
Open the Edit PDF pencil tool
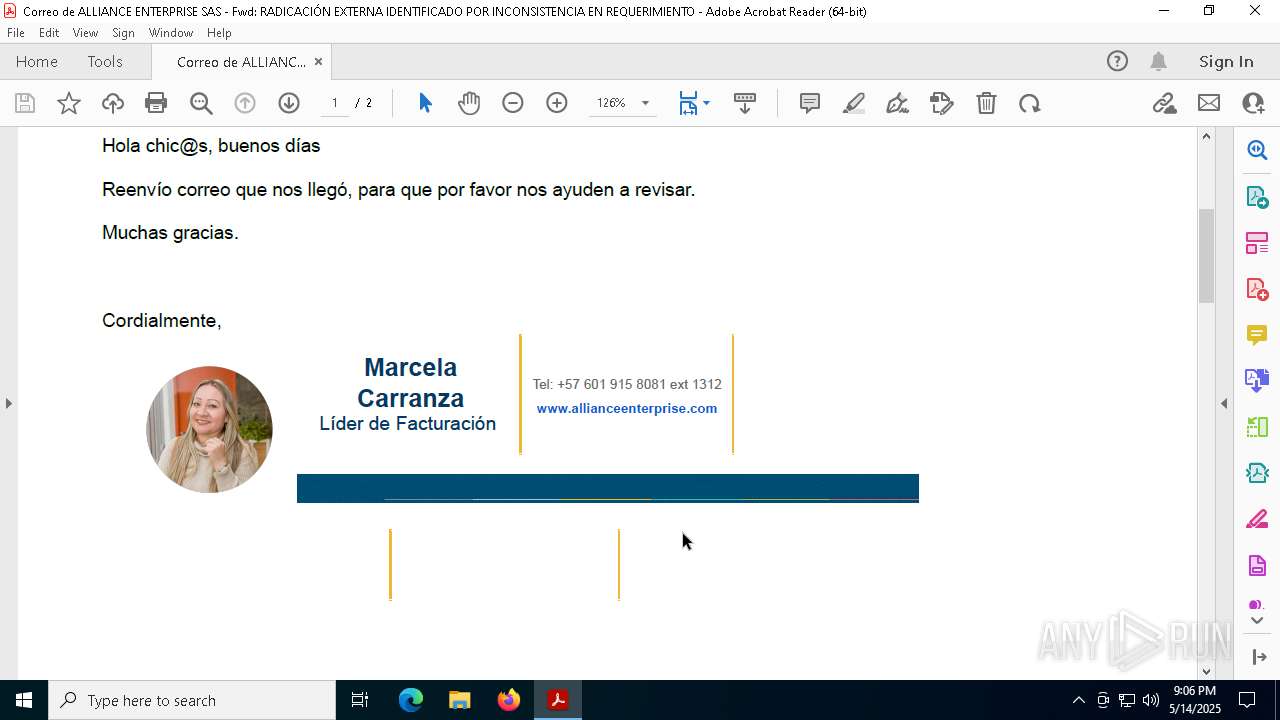pyautogui.click(x=942, y=103)
